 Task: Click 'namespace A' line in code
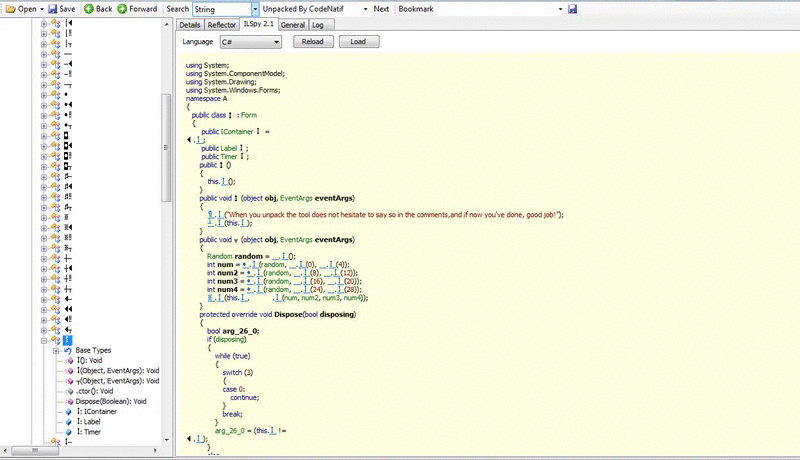point(206,98)
